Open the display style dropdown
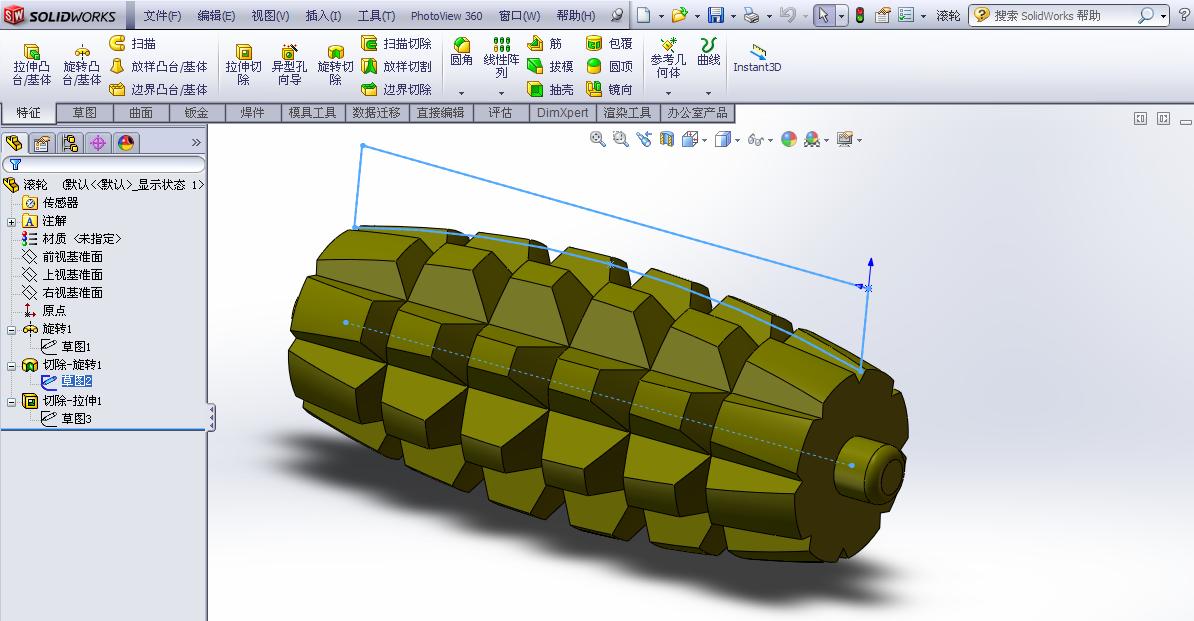Viewport: 1194px width, 621px height. [x=738, y=140]
